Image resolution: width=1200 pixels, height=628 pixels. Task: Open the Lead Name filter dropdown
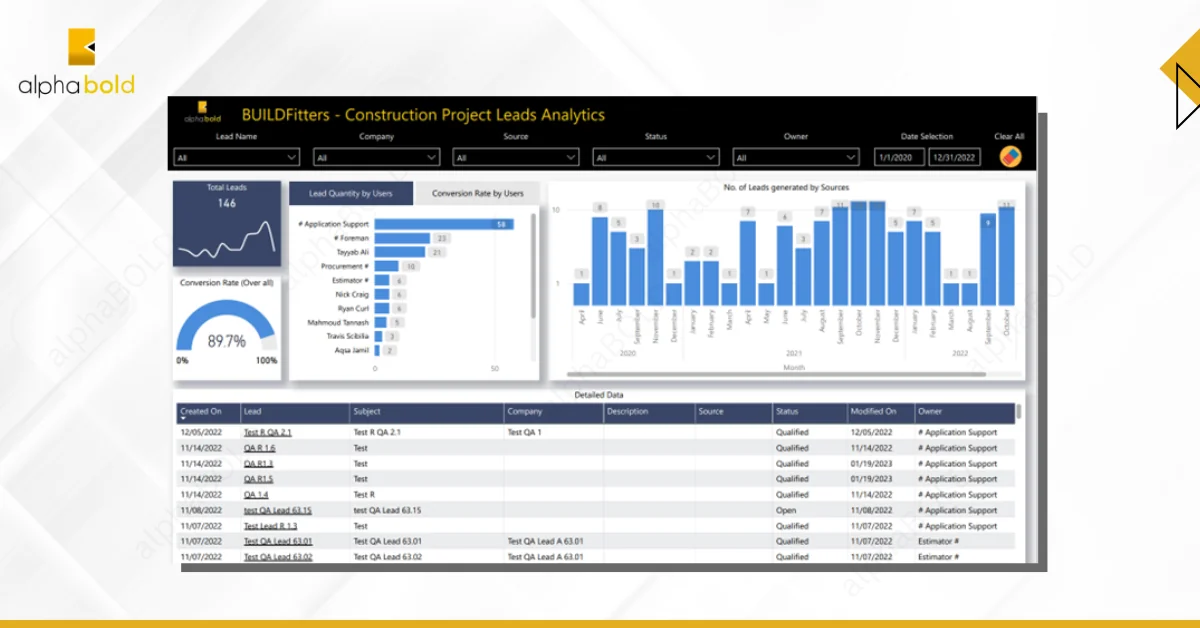(237, 157)
